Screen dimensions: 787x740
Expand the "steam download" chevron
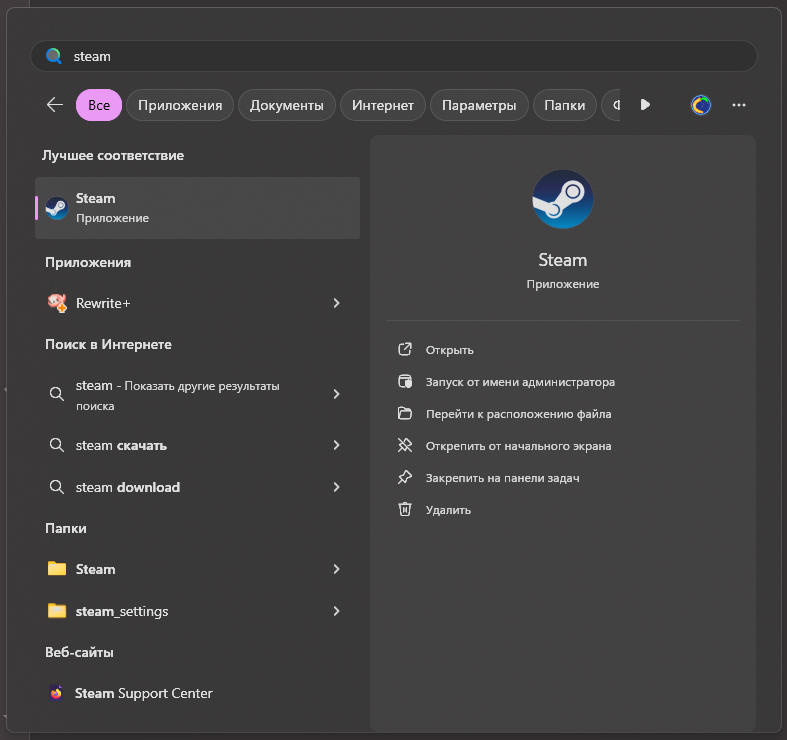[x=336, y=487]
